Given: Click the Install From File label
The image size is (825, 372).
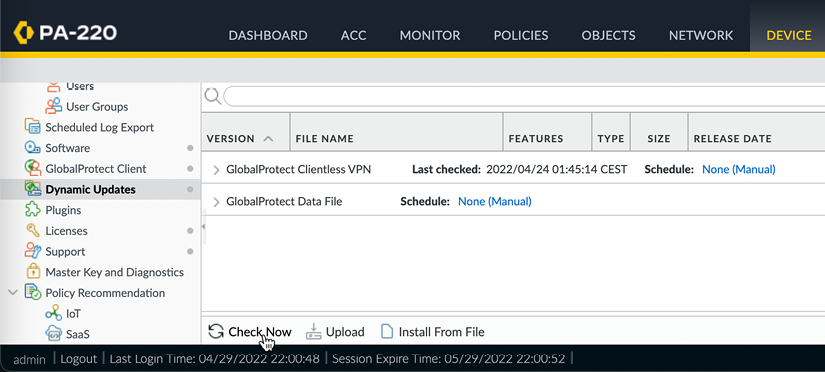Looking at the screenshot, I should point(441,332).
